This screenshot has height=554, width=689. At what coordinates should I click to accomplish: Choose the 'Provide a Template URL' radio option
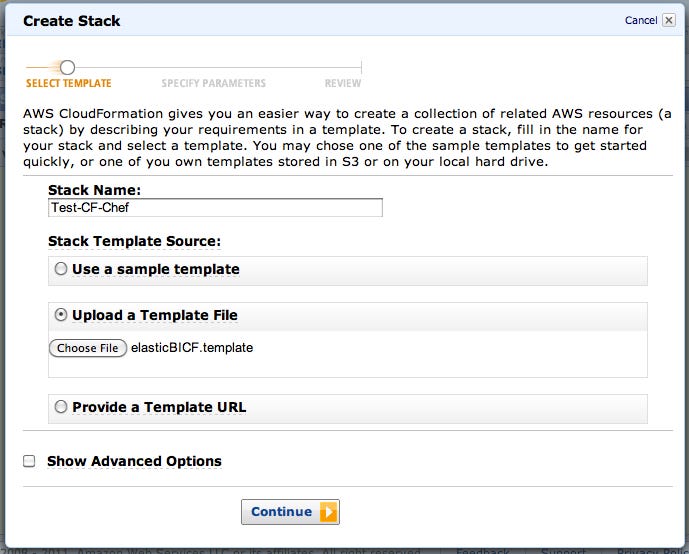(62, 407)
